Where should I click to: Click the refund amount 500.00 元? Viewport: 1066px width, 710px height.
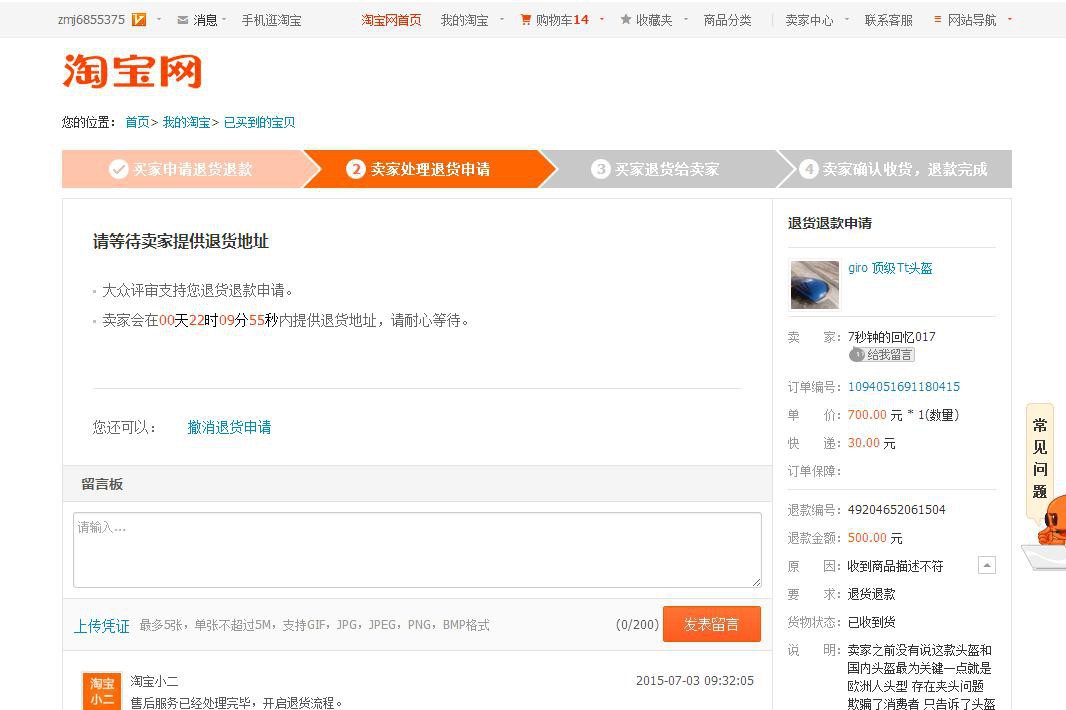(875, 538)
